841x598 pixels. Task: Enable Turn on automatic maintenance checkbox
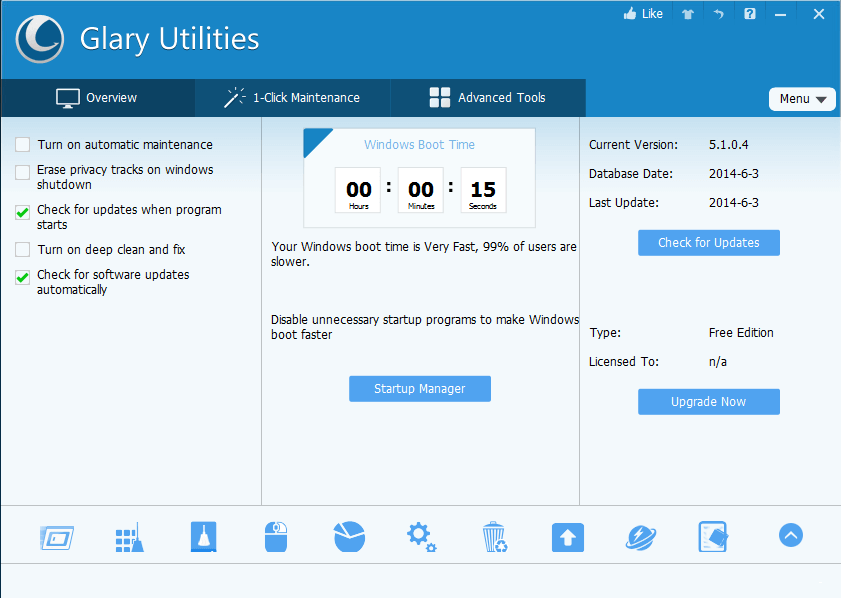click(23, 145)
